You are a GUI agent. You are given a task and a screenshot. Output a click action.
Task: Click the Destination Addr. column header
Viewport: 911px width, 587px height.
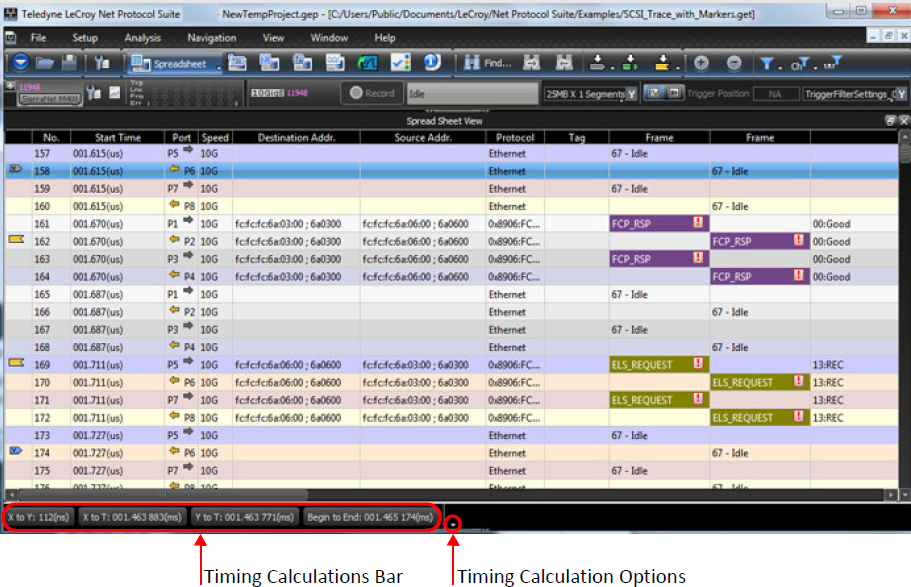(x=296, y=138)
